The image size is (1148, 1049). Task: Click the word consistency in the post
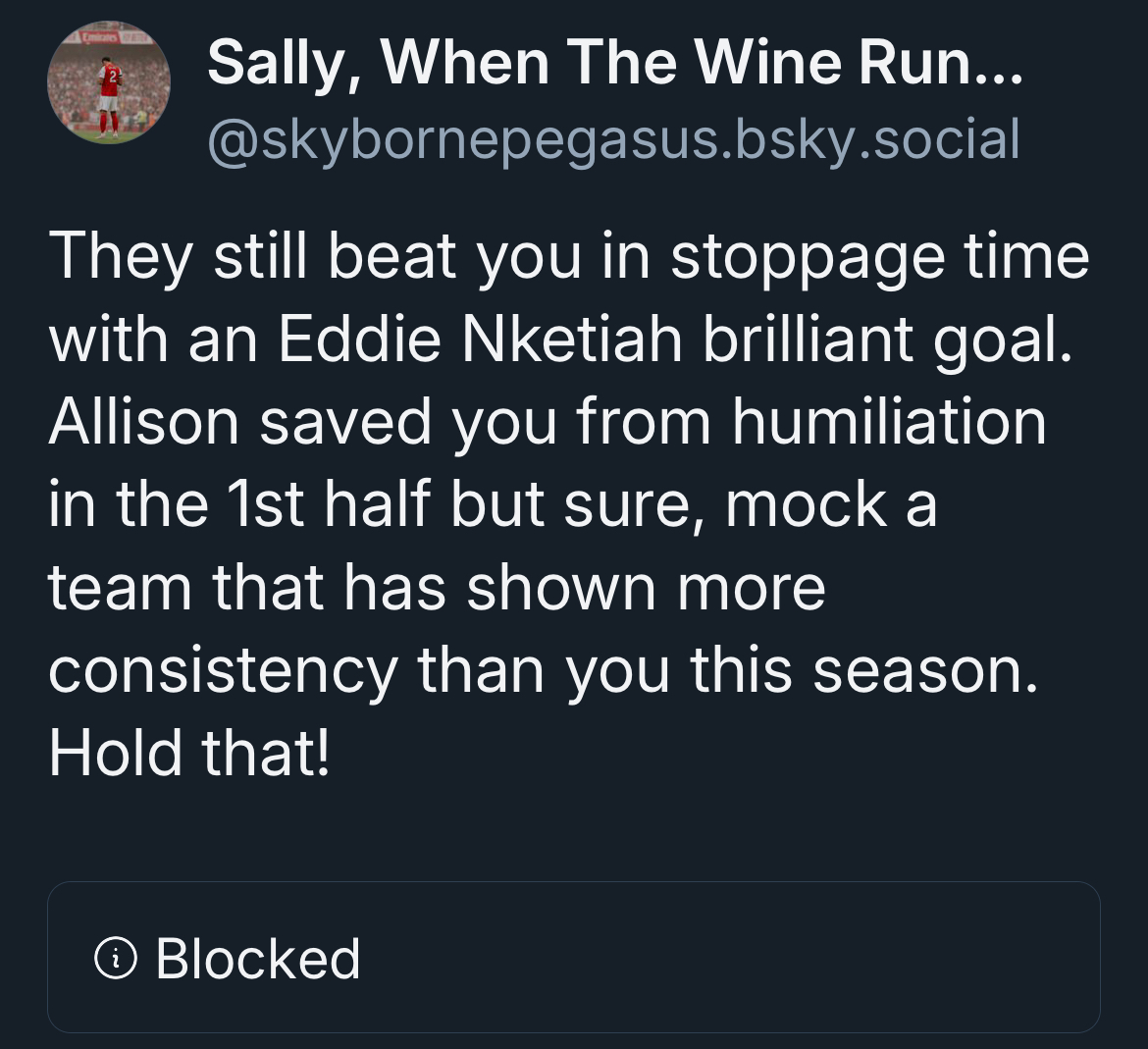(x=223, y=671)
